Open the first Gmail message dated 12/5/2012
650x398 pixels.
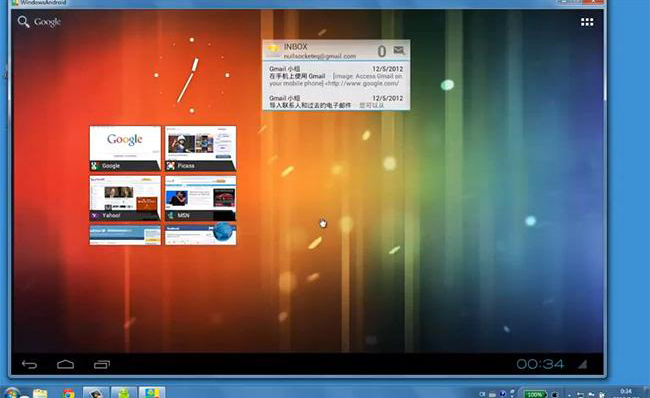pyautogui.click(x=336, y=76)
